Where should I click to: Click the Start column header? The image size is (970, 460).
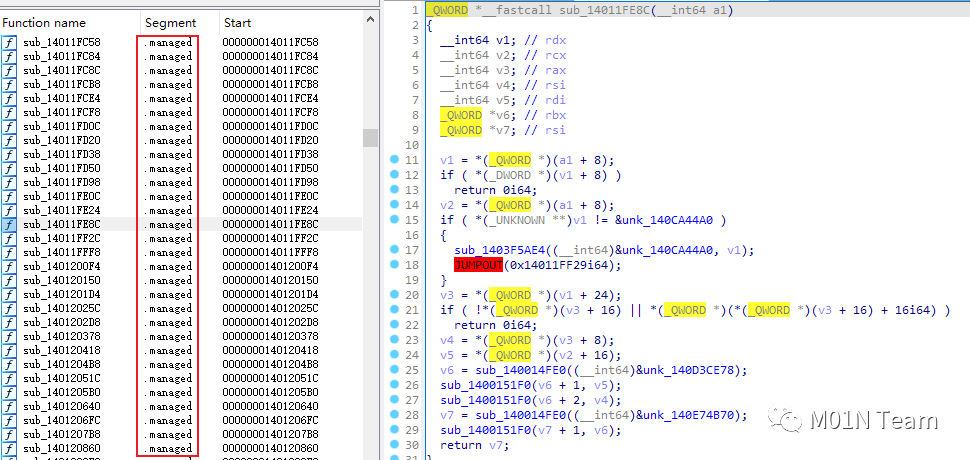click(x=238, y=22)
